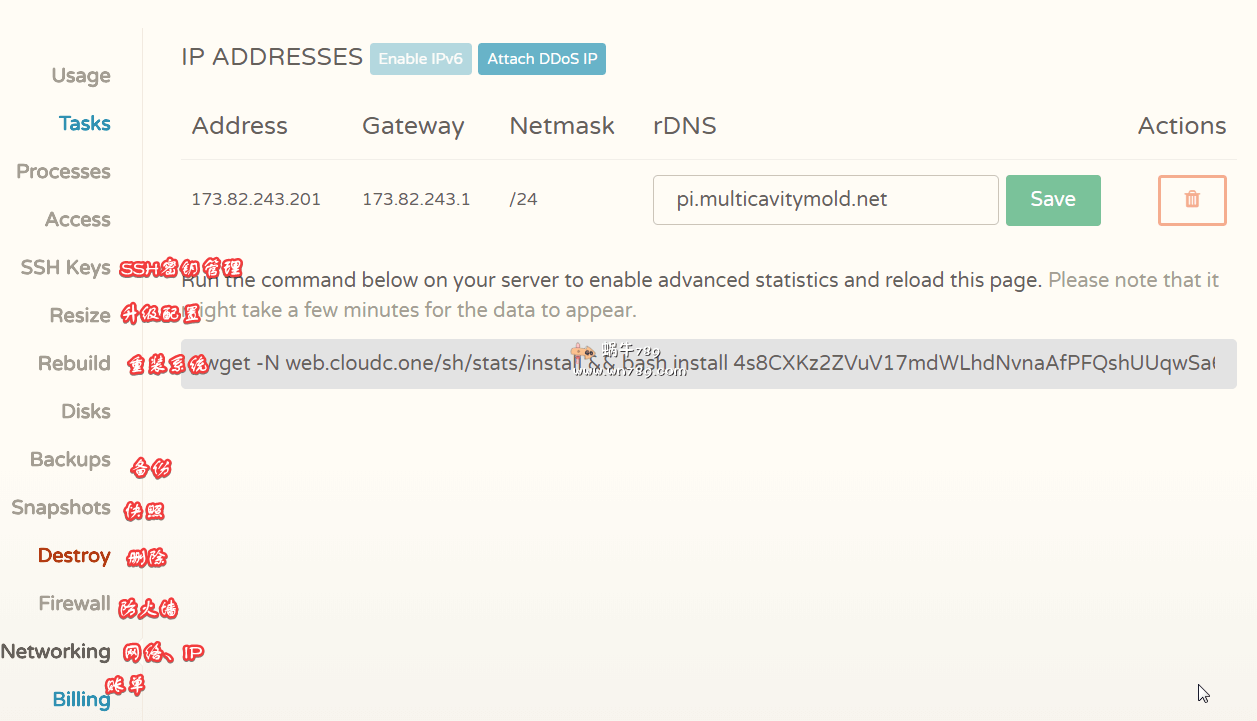This screenshot has height=721, width=1257.
Task: Select Networking in the sidebar
Action: click(56, 652)
